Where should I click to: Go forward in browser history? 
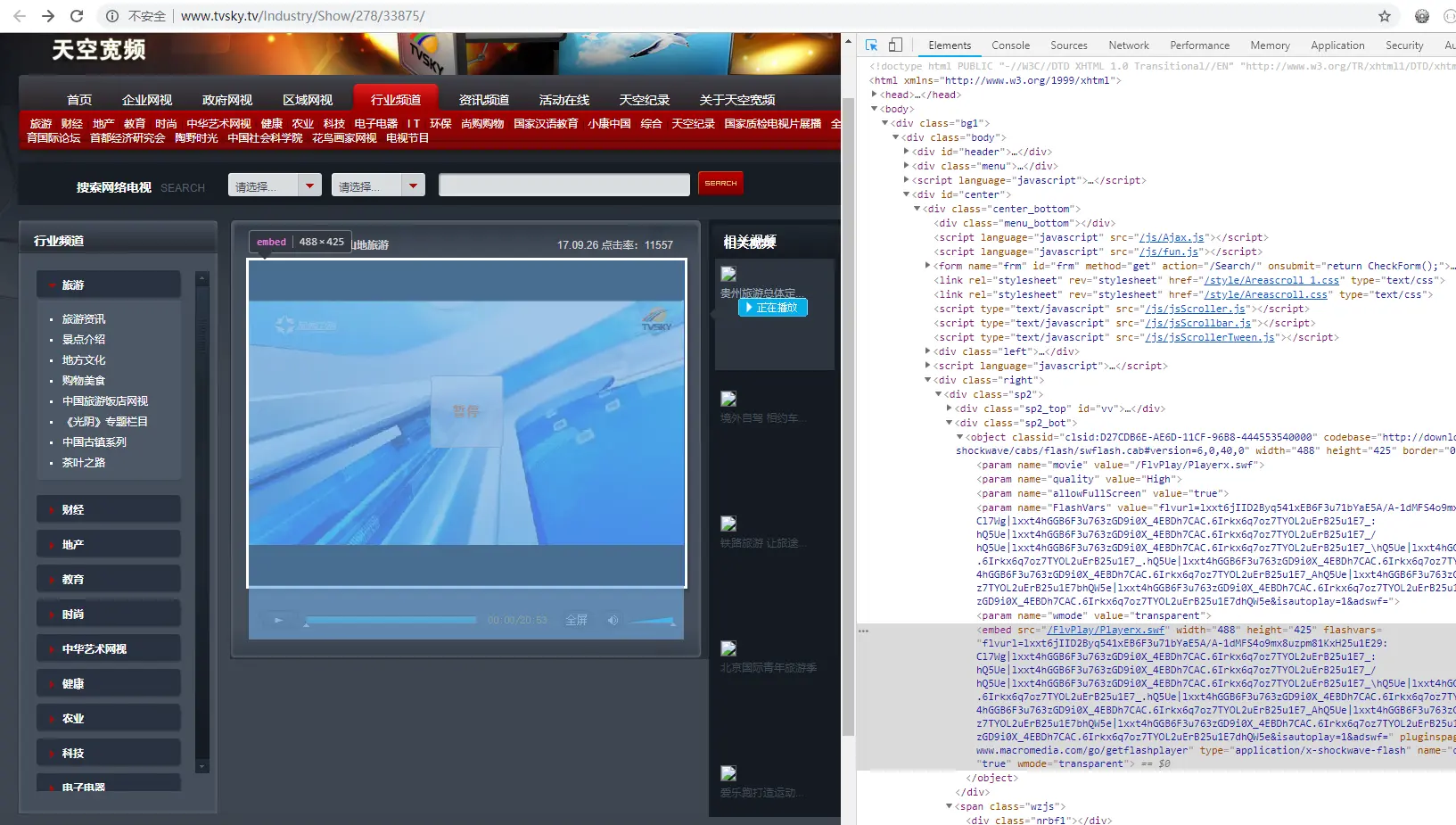[48, 16]
